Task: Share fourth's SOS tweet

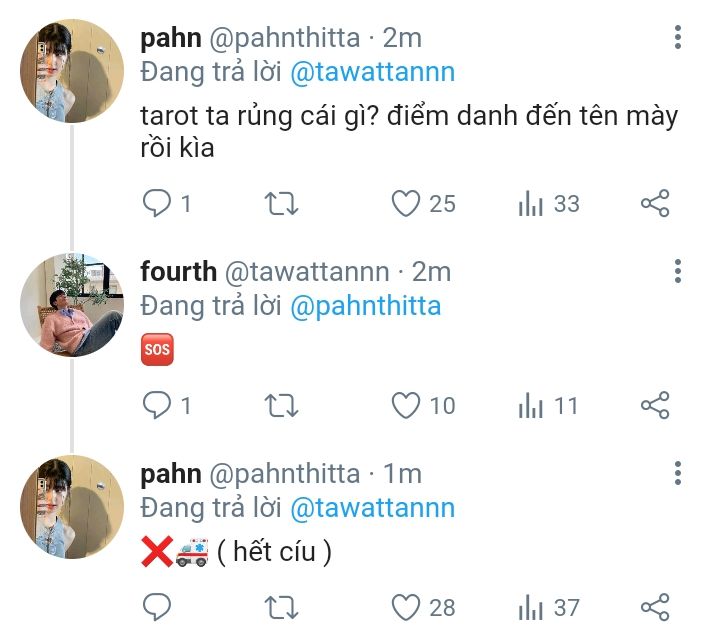Action: 654,405
